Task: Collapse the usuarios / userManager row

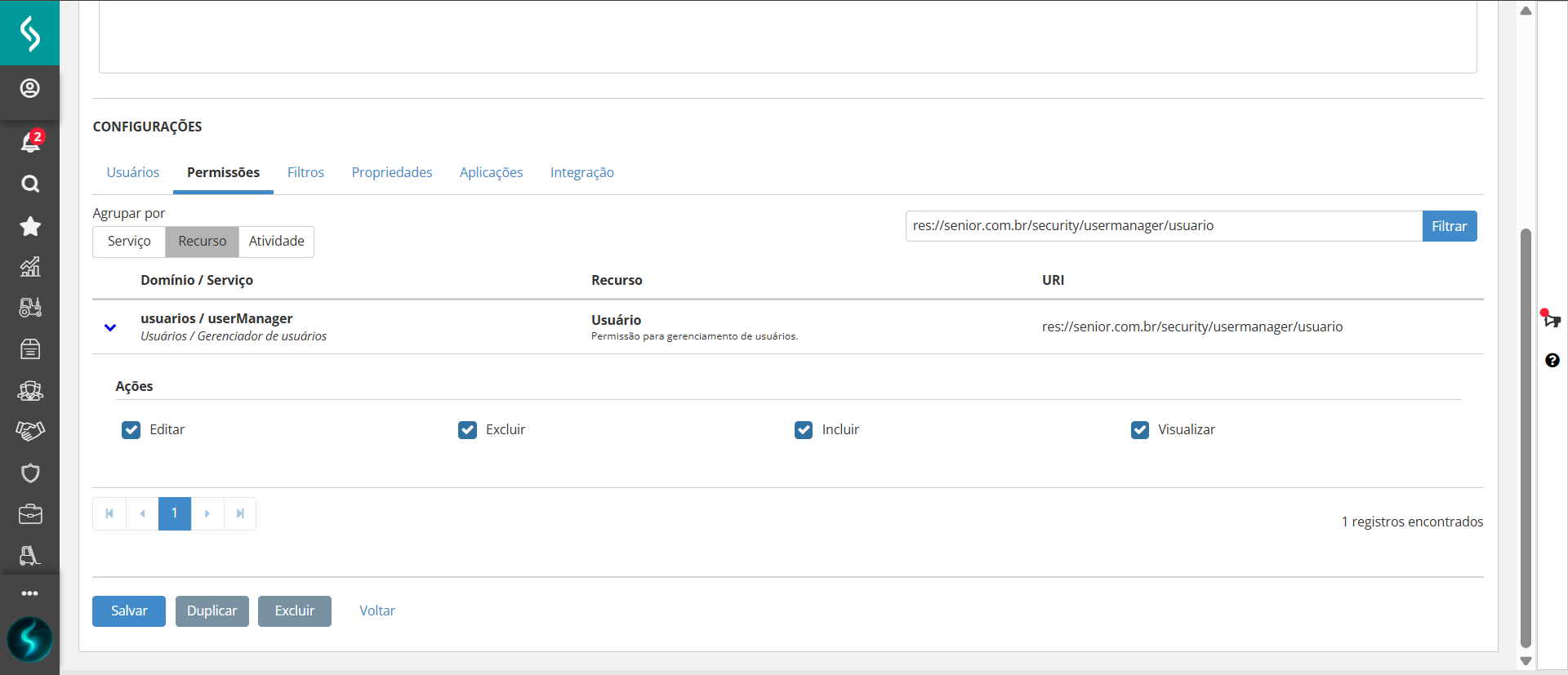Action: click(x=110, y=327)
